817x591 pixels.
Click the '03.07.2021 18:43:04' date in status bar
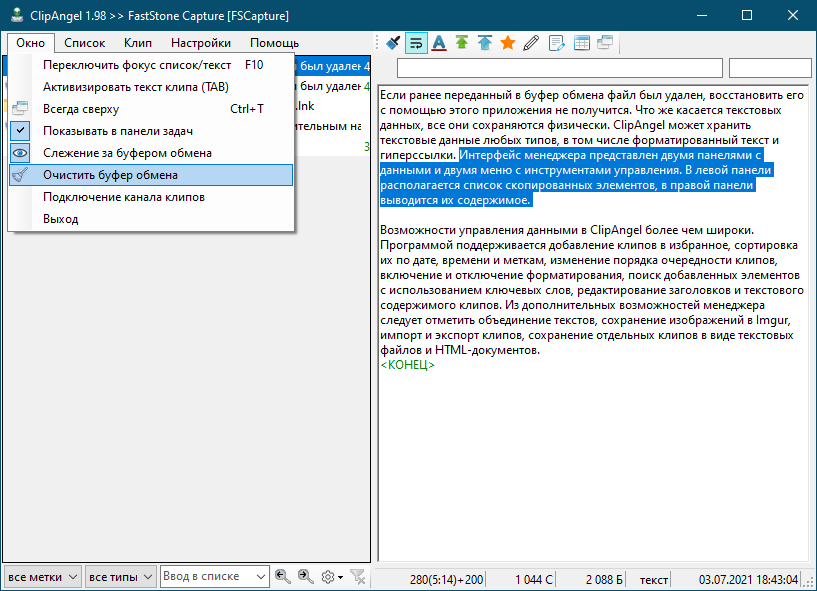(748, 580)
